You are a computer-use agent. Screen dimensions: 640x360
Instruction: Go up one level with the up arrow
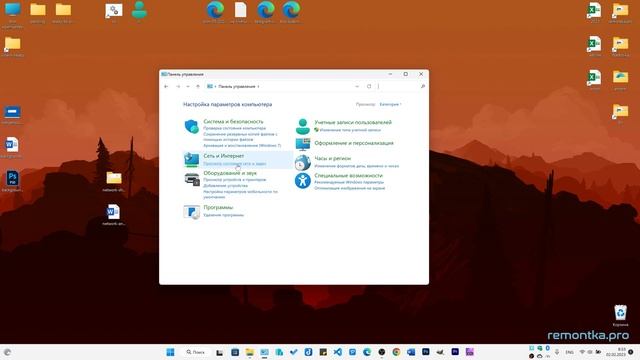click(x=198, y=87)
